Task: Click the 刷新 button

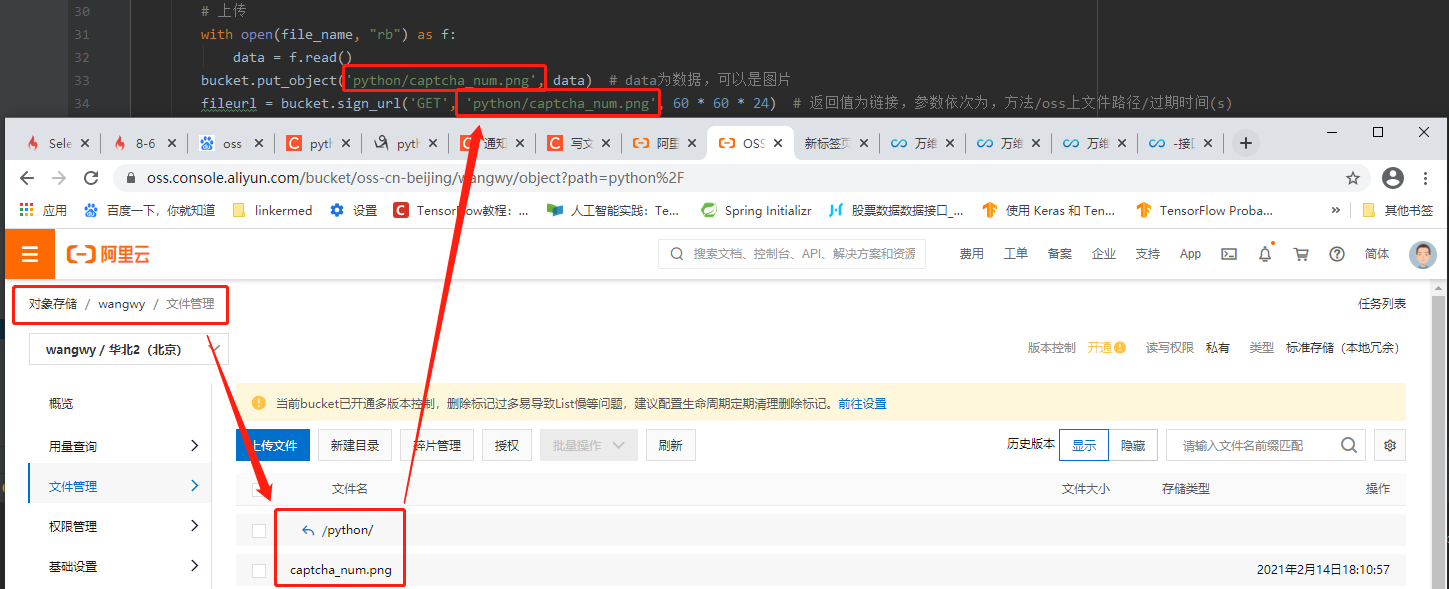Action: [x=671, y=445]
